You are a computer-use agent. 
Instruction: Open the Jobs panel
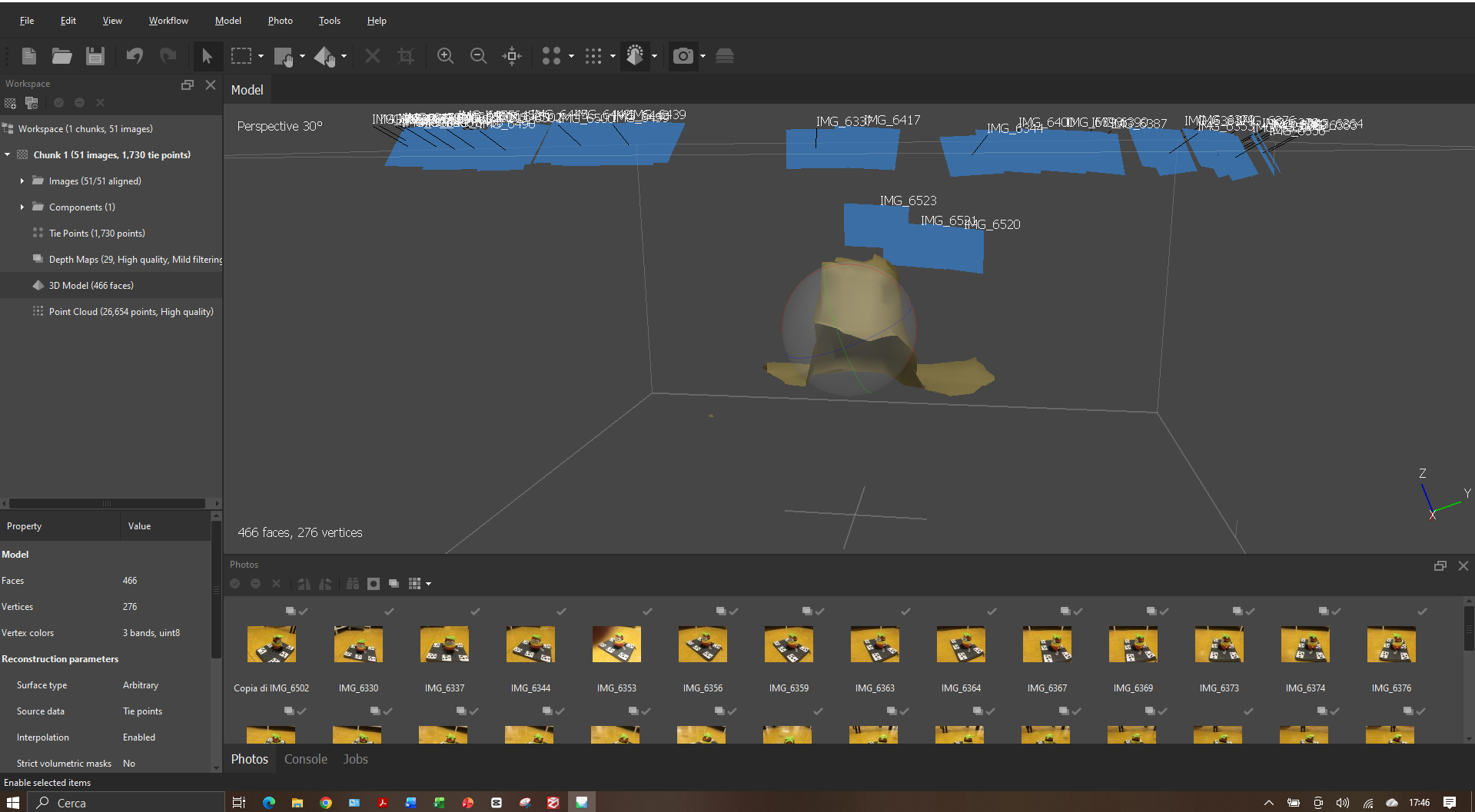point(354,759)
